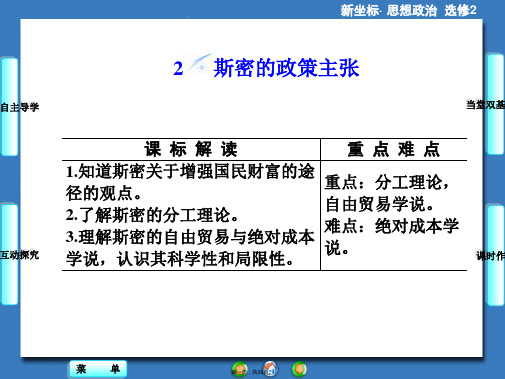This screenshot has height=379, width=505.
Task: Open the 课时作业 side tab
Action: coord(495,256)
